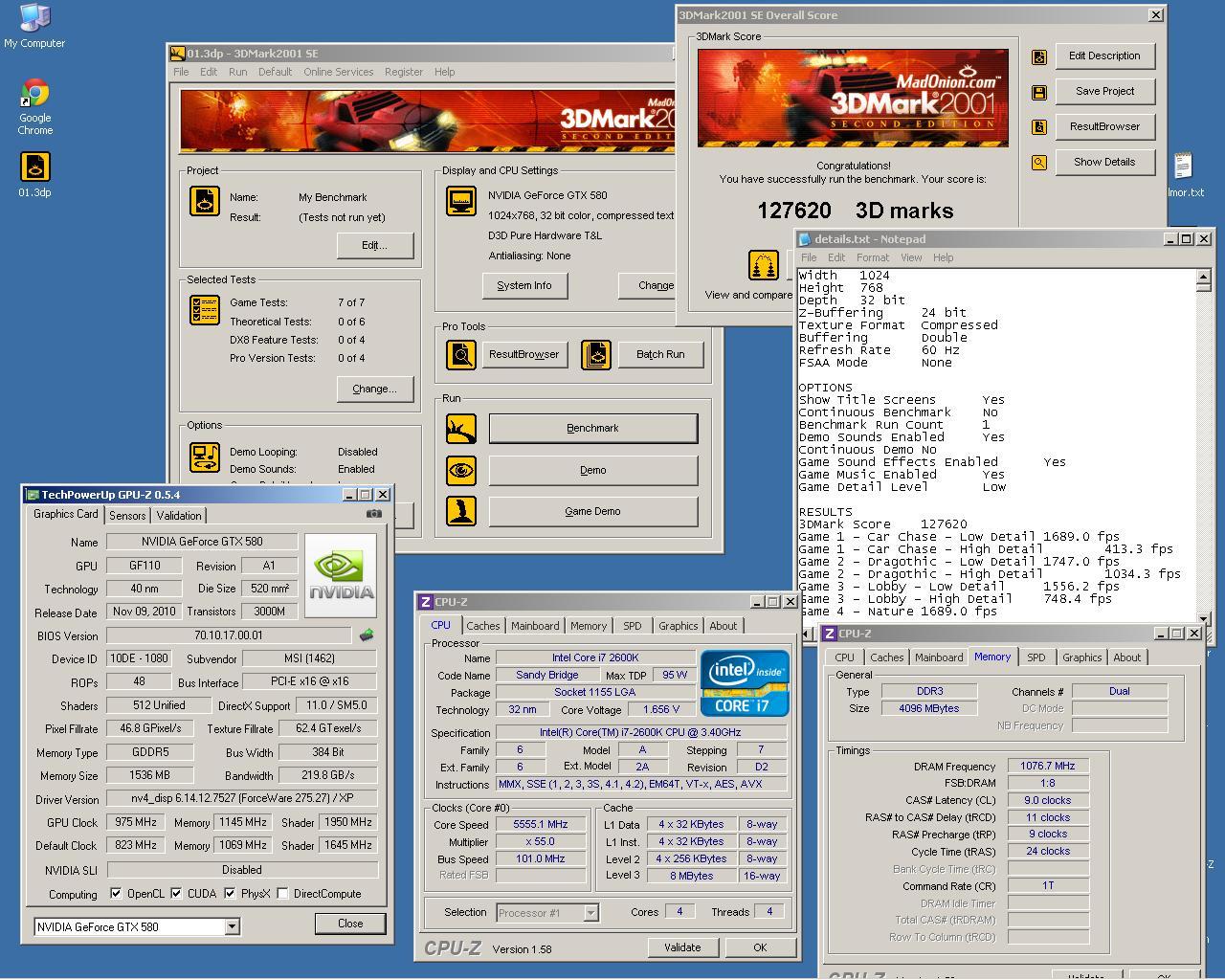Image resolution: width=1225 pixels, height=980 pixels.
Task: Open the Mainboard tab in CPU-Z processor window
Action: pyautogui.click(x=535, y=626)
